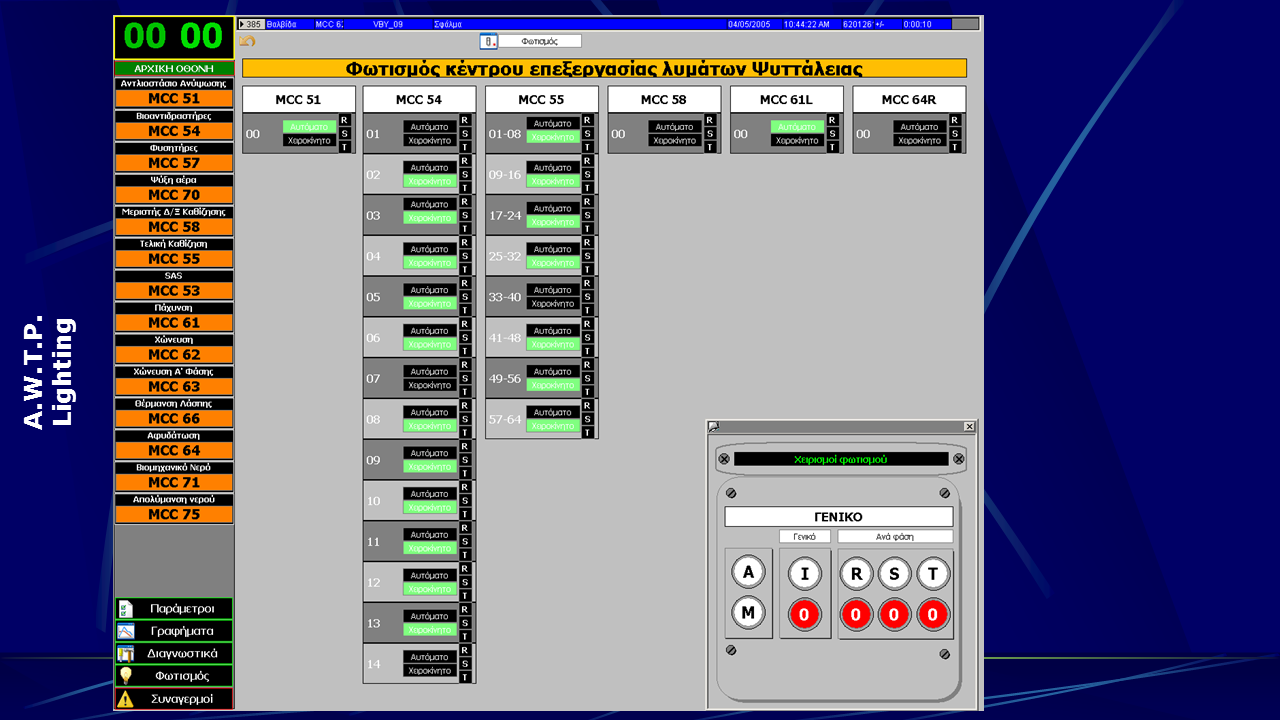The width and height of the screenshot is (1280, 720).
Task: Set MCC 51 row 00 to Αυτόματο
Action: pyautogui.click(x=309, y=127)
